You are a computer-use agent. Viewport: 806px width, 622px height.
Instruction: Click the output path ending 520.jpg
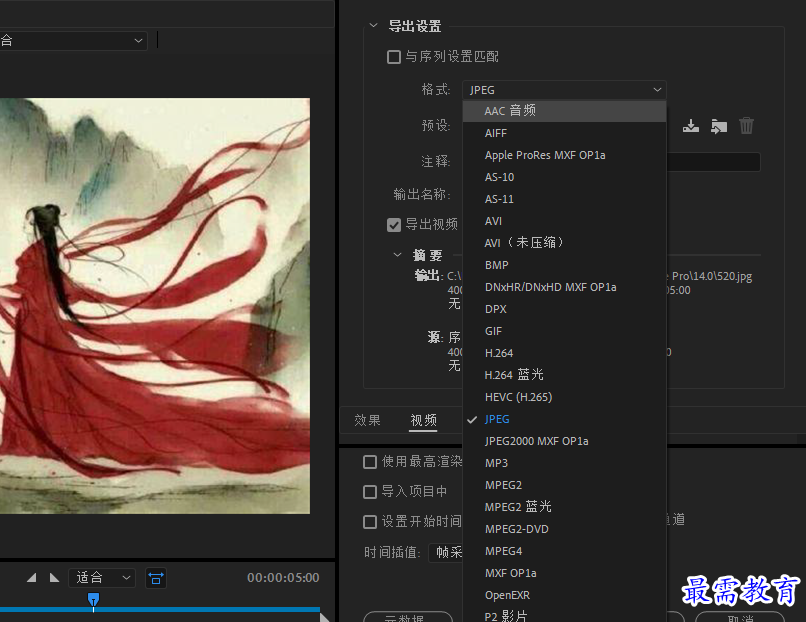[709, 277]
